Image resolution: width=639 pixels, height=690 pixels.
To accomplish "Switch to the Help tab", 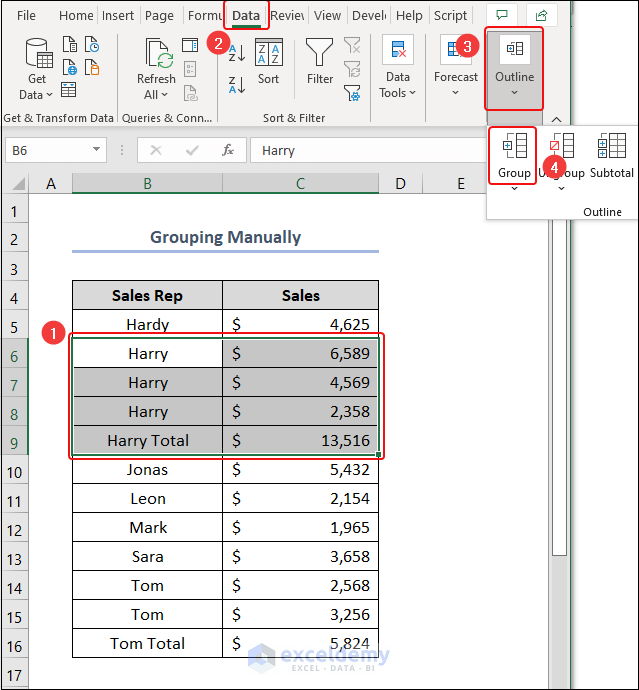I will coord(409,15).
